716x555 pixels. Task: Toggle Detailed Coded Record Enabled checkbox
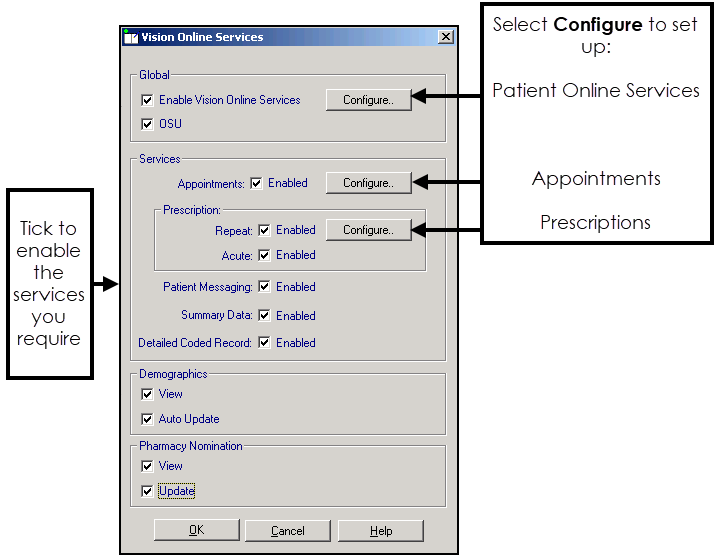pos(265,343)
